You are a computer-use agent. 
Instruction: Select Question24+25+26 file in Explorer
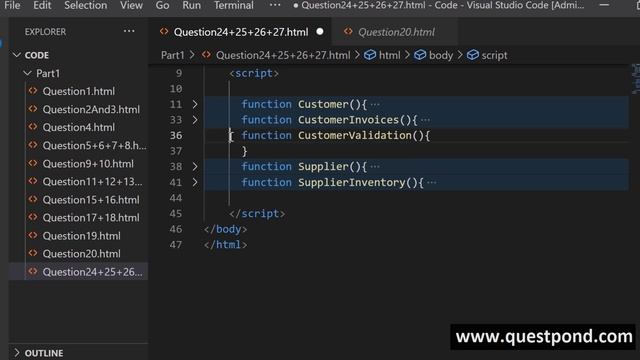(x=78, y=272)
